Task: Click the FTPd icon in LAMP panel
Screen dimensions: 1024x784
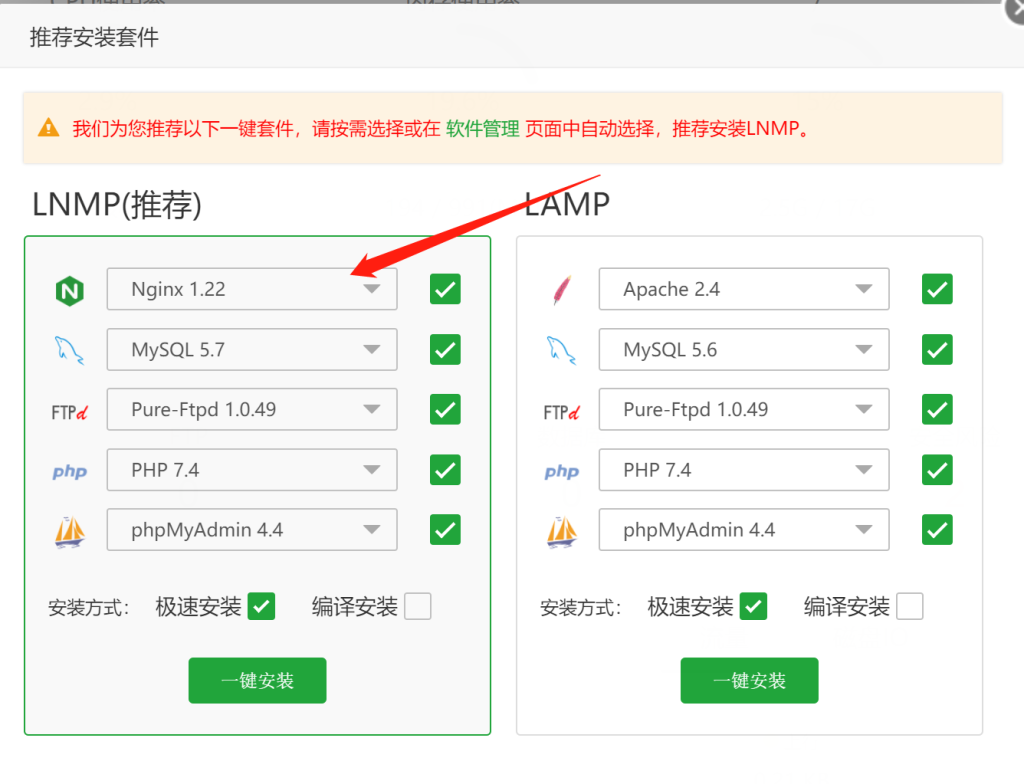Action: [561, 412]
